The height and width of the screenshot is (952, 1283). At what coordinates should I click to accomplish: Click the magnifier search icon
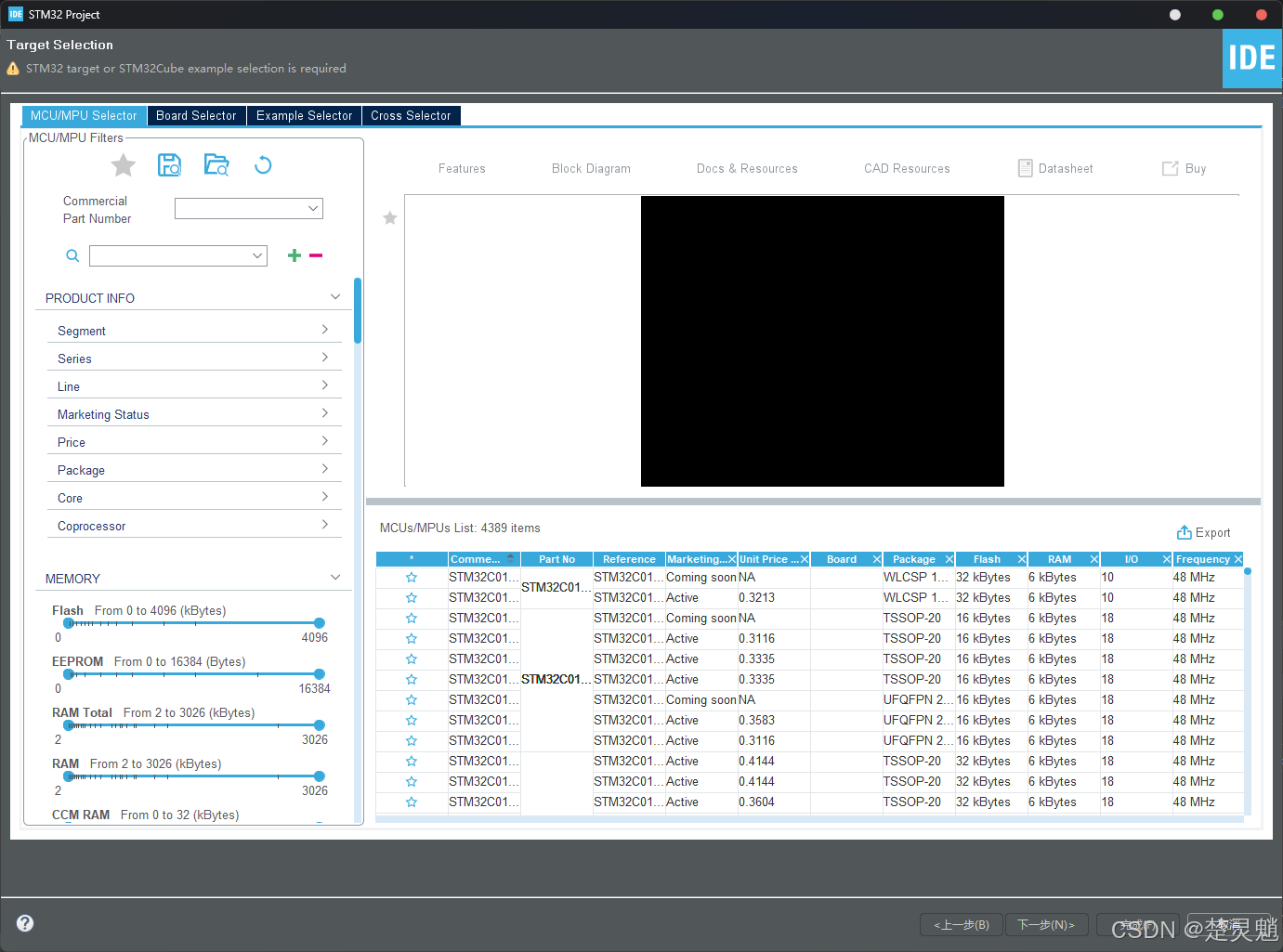pyautogui.click(x=72, y=255)
